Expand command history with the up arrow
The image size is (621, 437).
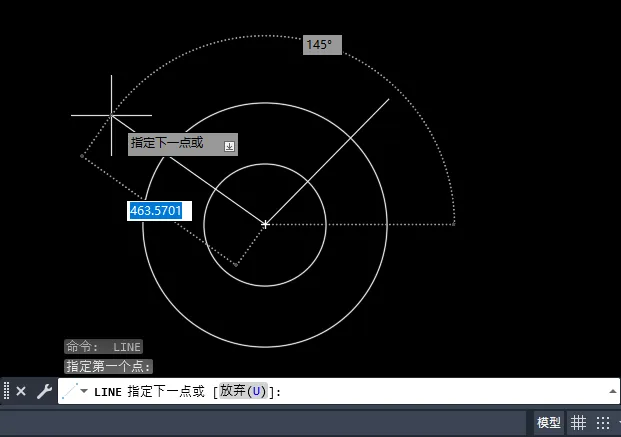coord(611,392)
